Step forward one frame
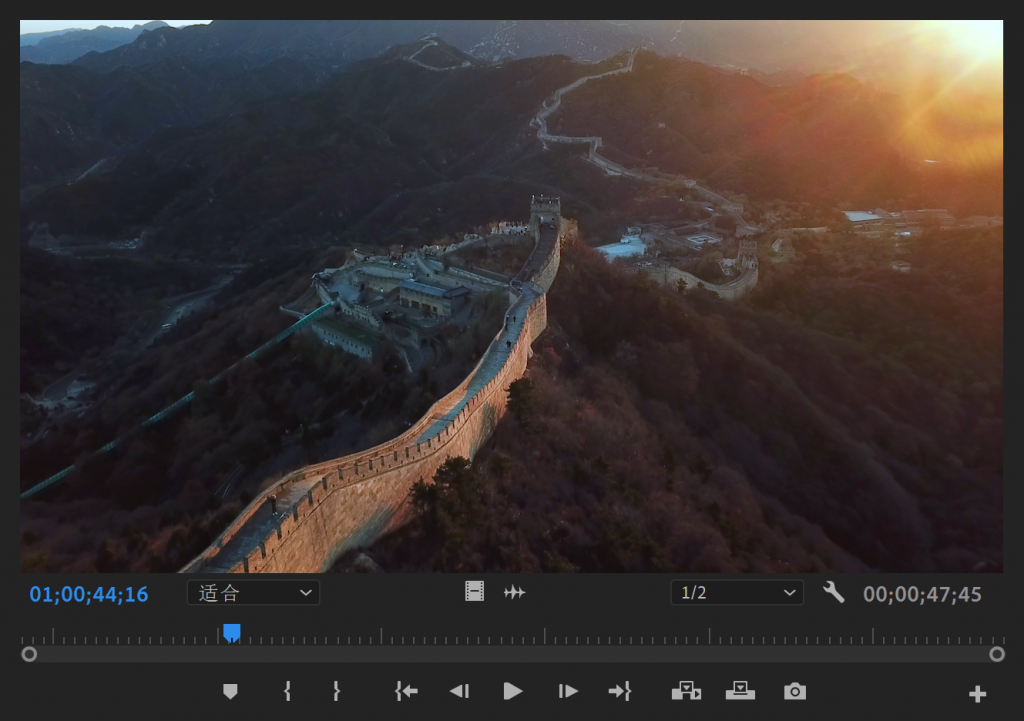 coord(568,691)
